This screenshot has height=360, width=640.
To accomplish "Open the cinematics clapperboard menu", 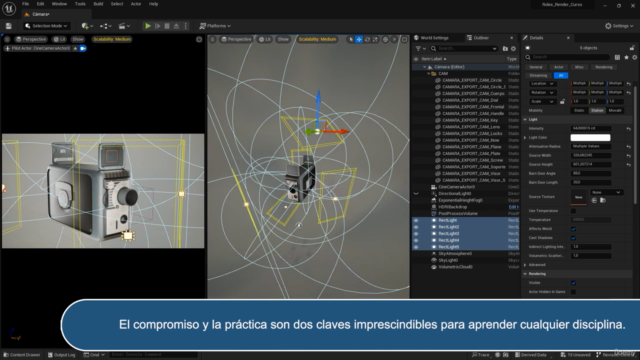I will tap(124, 26).
